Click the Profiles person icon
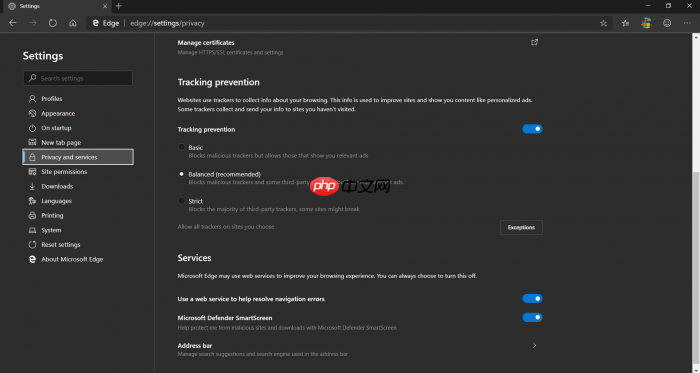 point(32,99)
